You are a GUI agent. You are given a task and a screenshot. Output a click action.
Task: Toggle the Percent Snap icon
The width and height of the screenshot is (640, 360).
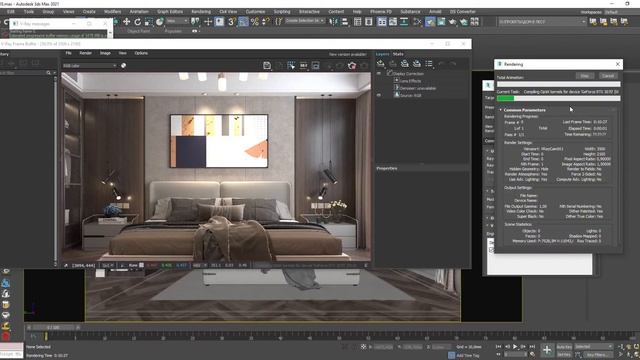(255, 22)
